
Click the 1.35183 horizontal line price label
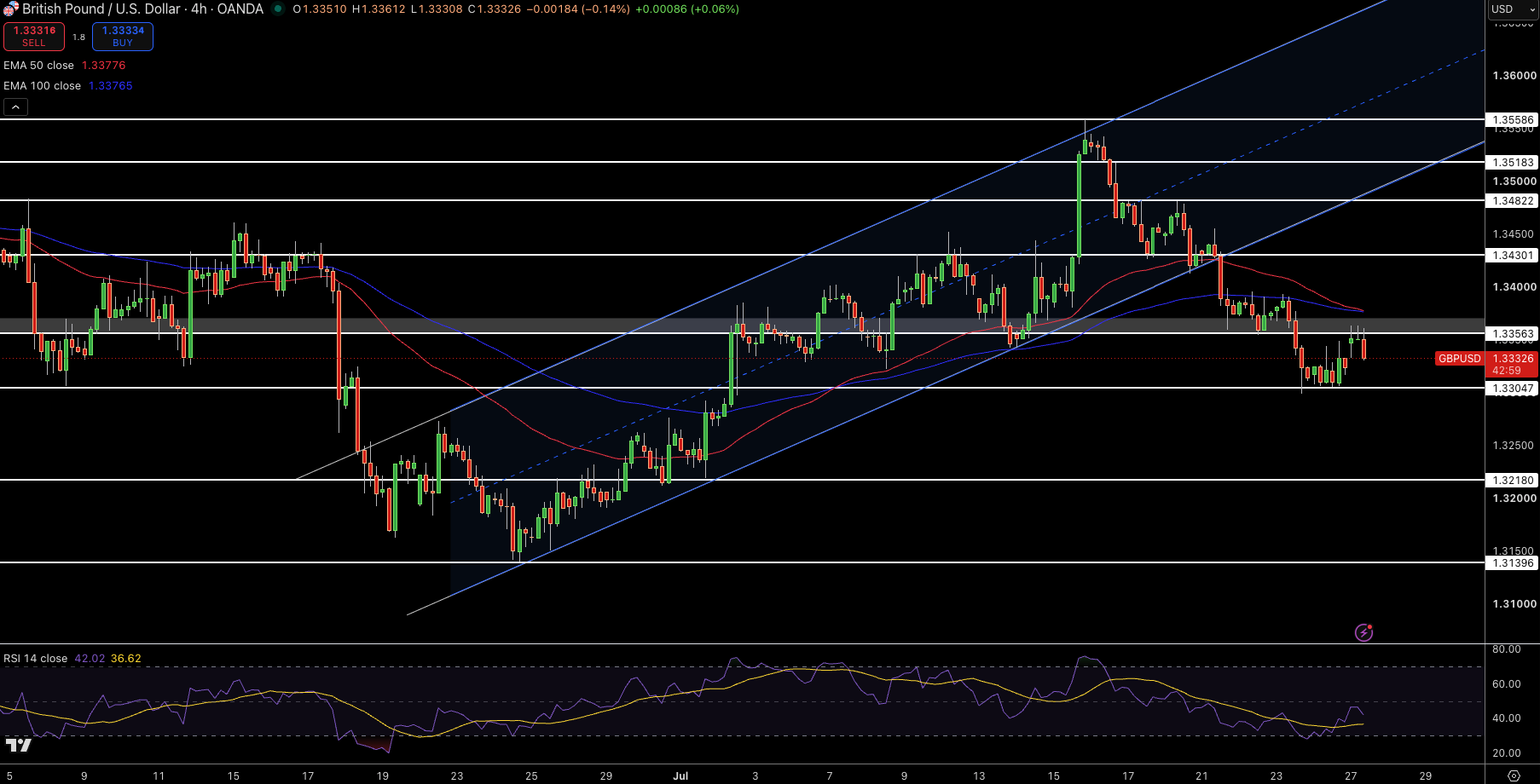click(x=1513, y=162)
